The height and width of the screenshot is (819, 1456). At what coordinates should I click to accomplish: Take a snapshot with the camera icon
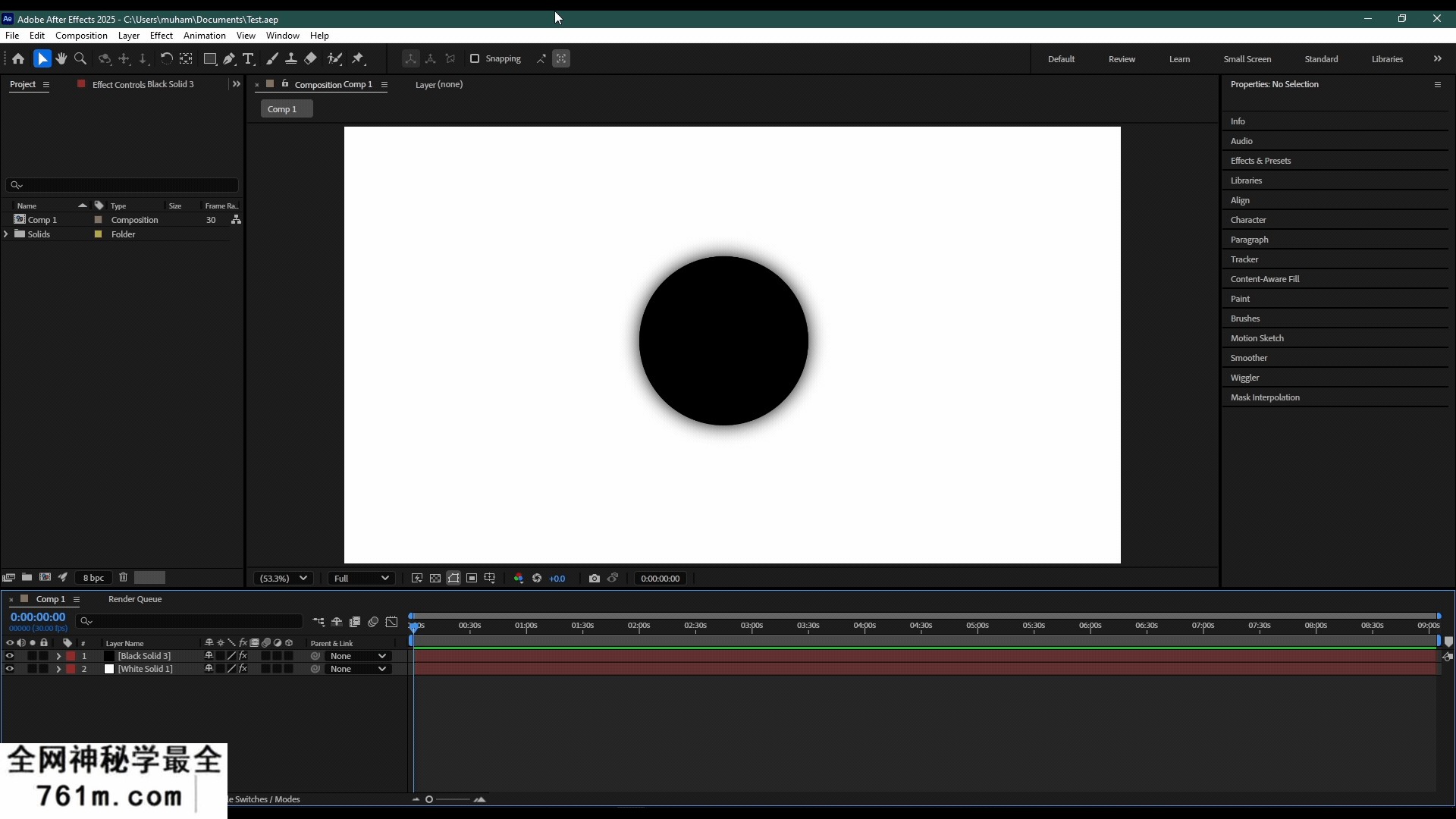pyautogui.click(x=595, y=578)
